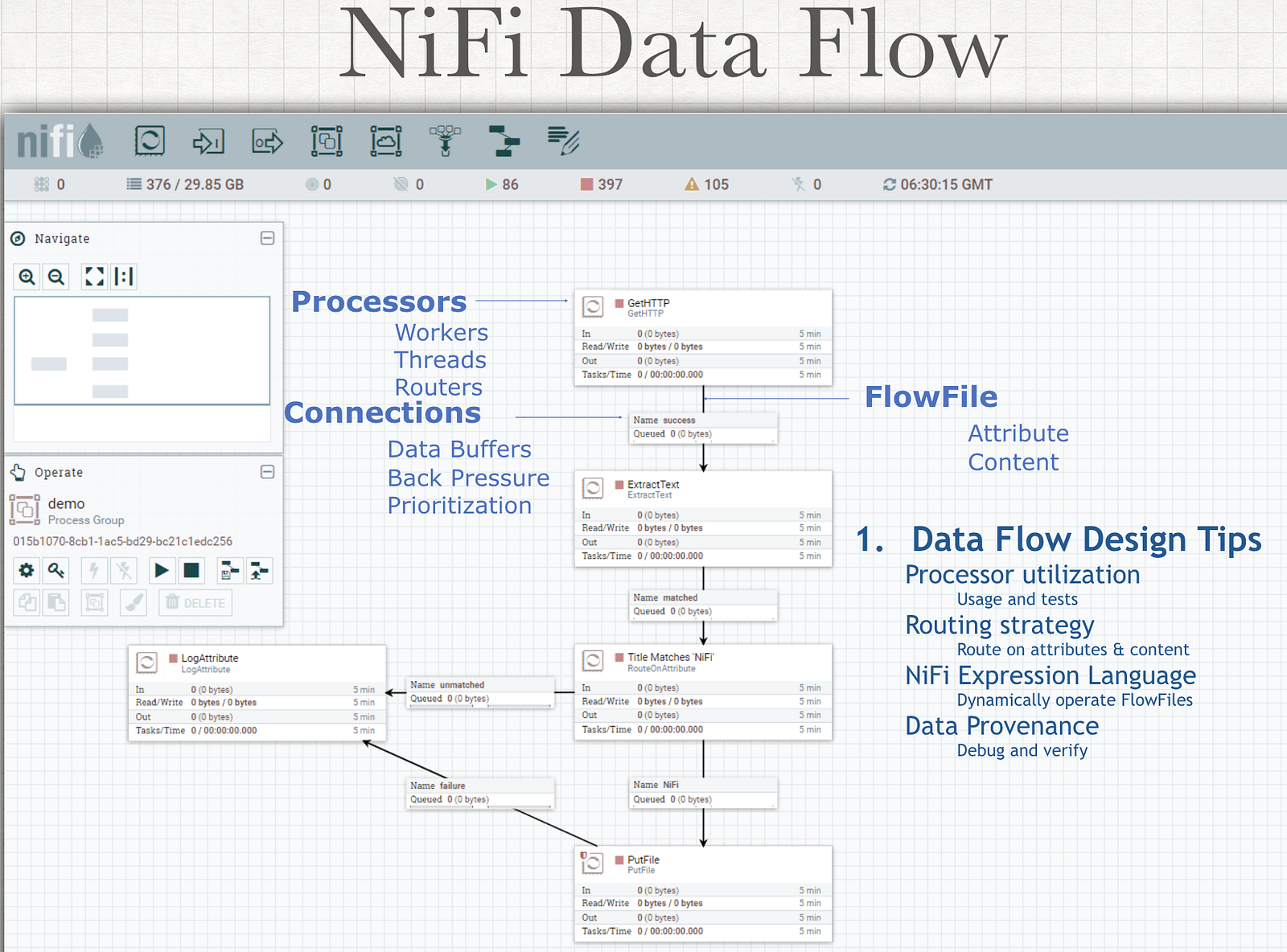Click the Change color brush icon

click(134, 602)
